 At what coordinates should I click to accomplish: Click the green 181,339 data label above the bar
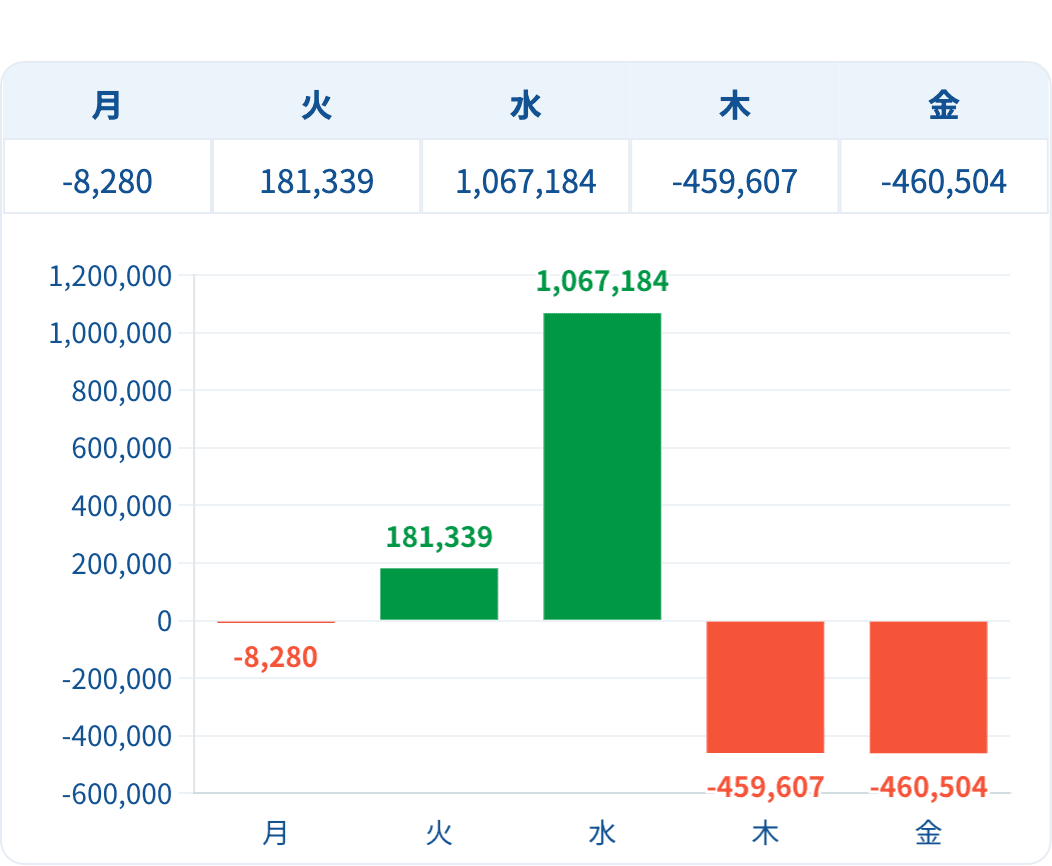(439, 537)
